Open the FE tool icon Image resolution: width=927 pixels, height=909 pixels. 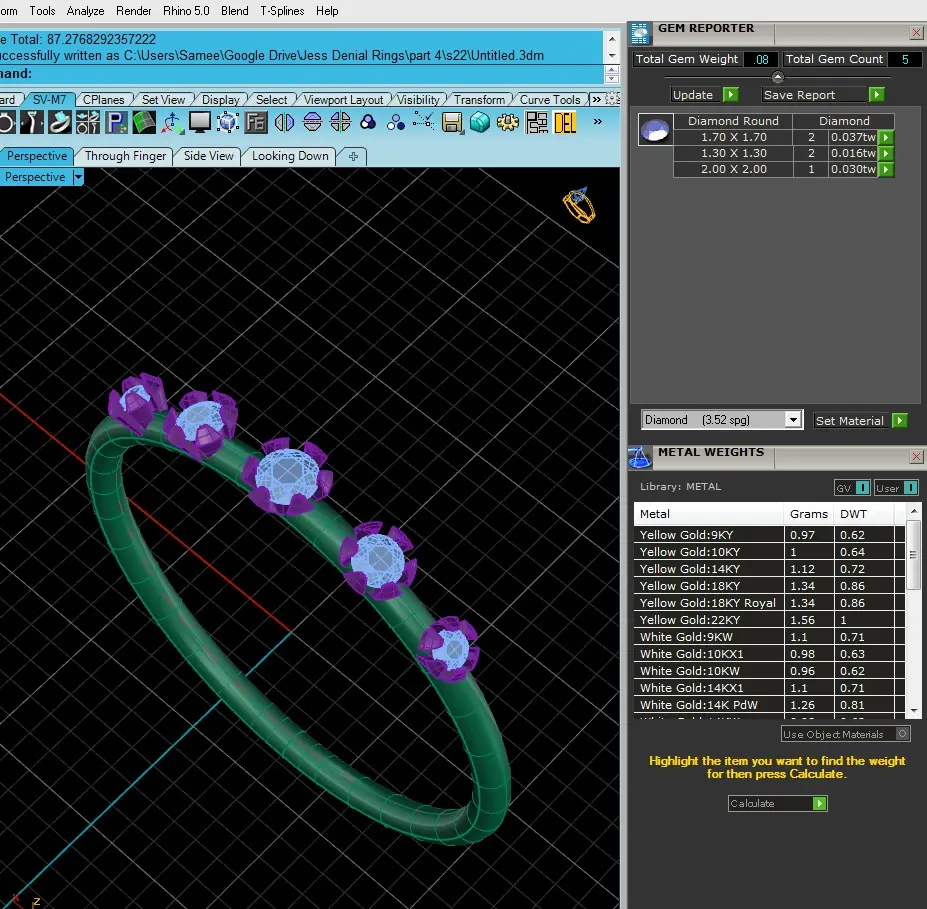(256, 122)
